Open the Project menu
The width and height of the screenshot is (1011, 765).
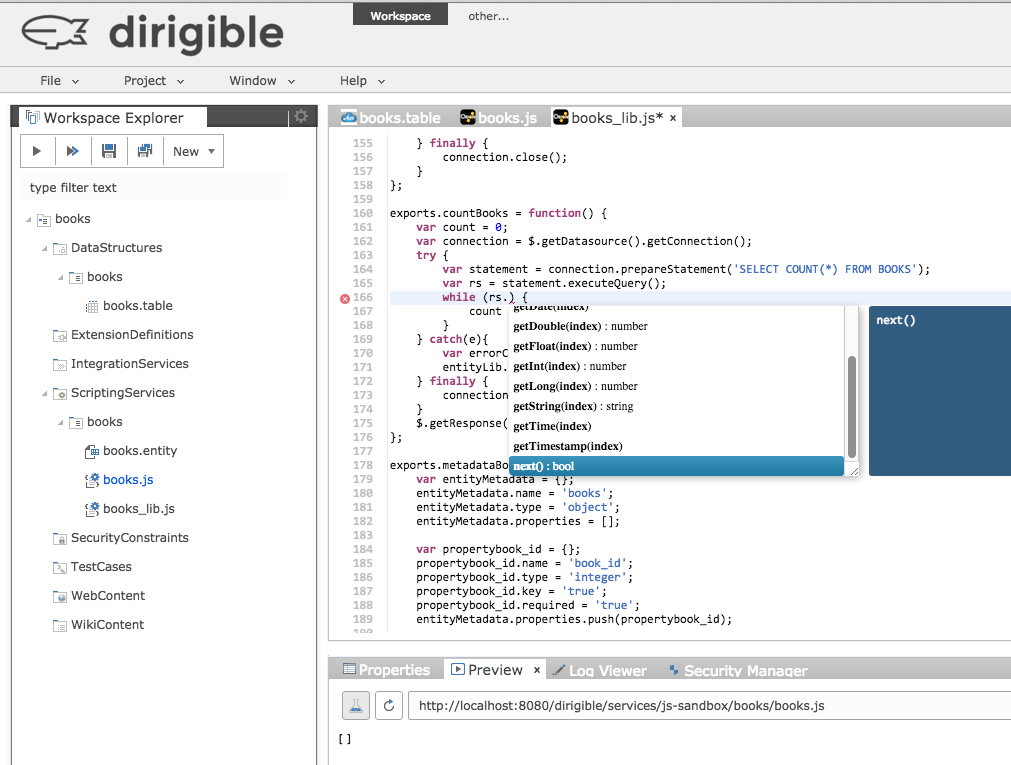(153, 81)
